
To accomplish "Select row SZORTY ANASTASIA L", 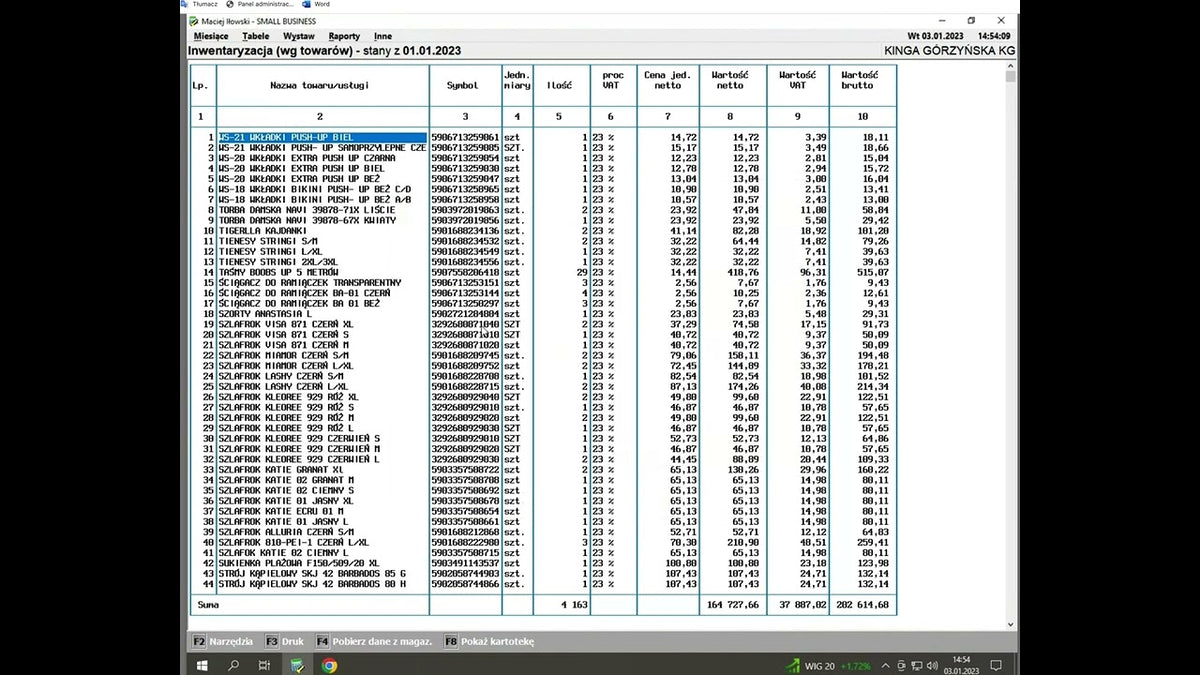I will (543, 314).
